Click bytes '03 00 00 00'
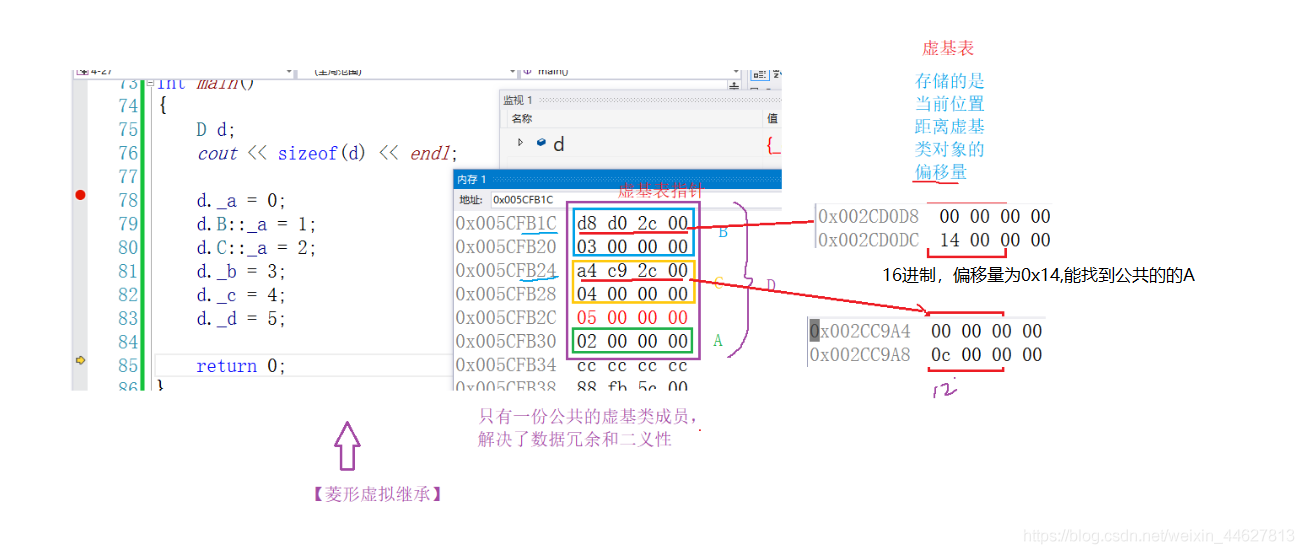Screen dimensions: 1304x554 633,247
